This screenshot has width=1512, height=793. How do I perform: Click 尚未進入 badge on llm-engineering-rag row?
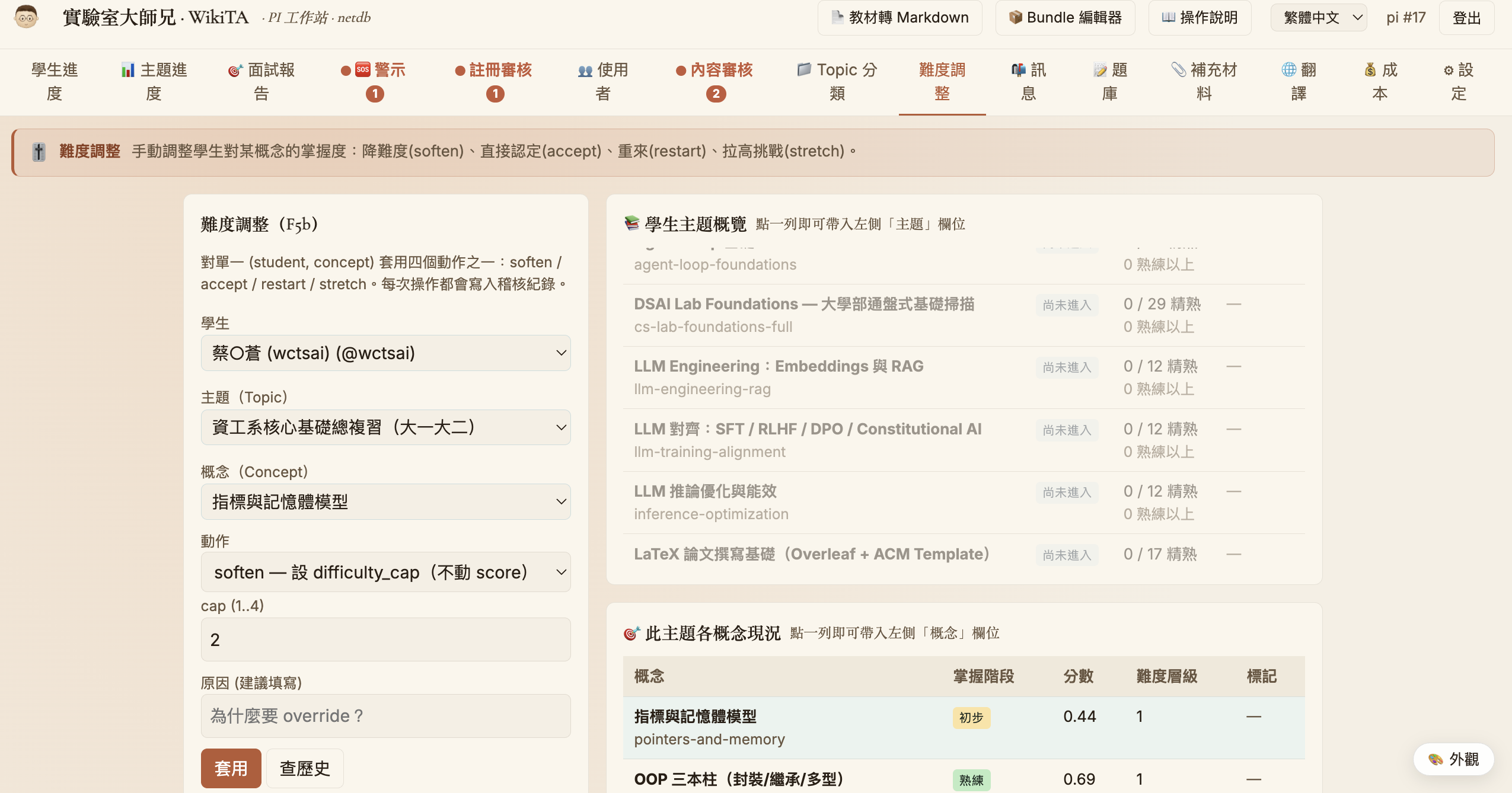coord(1067,367)
